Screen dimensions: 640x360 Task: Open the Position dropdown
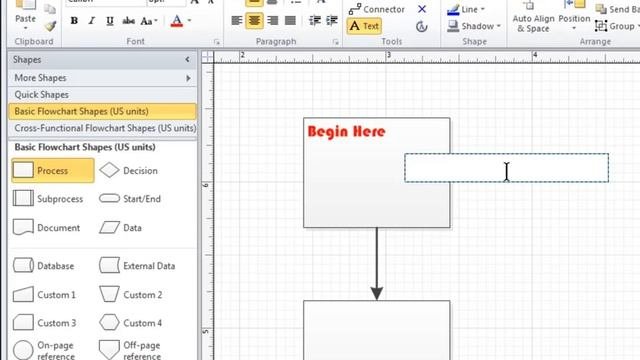[574, 17]
